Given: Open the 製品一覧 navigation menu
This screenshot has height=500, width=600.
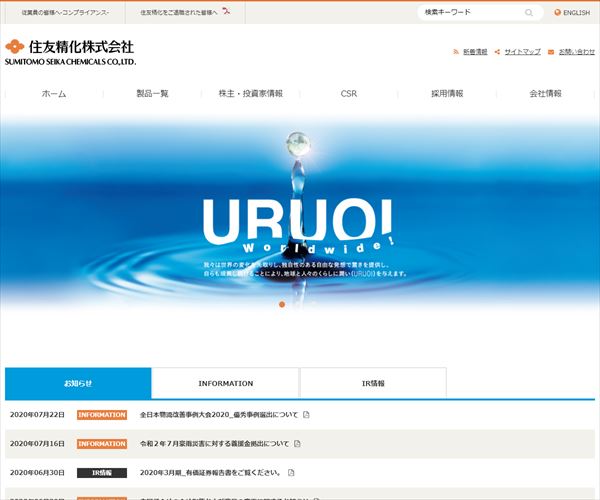Looking at the screenshot, I should click(152, 93).
